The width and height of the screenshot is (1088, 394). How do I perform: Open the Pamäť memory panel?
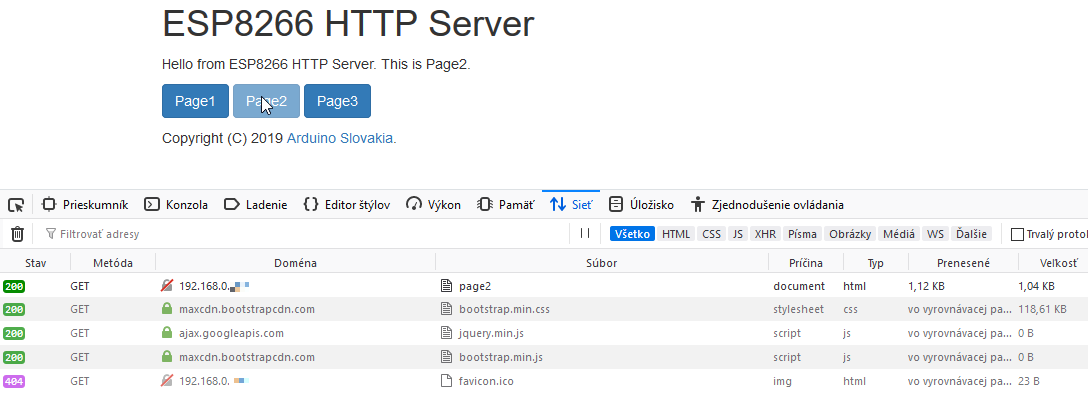coord(507,205)
